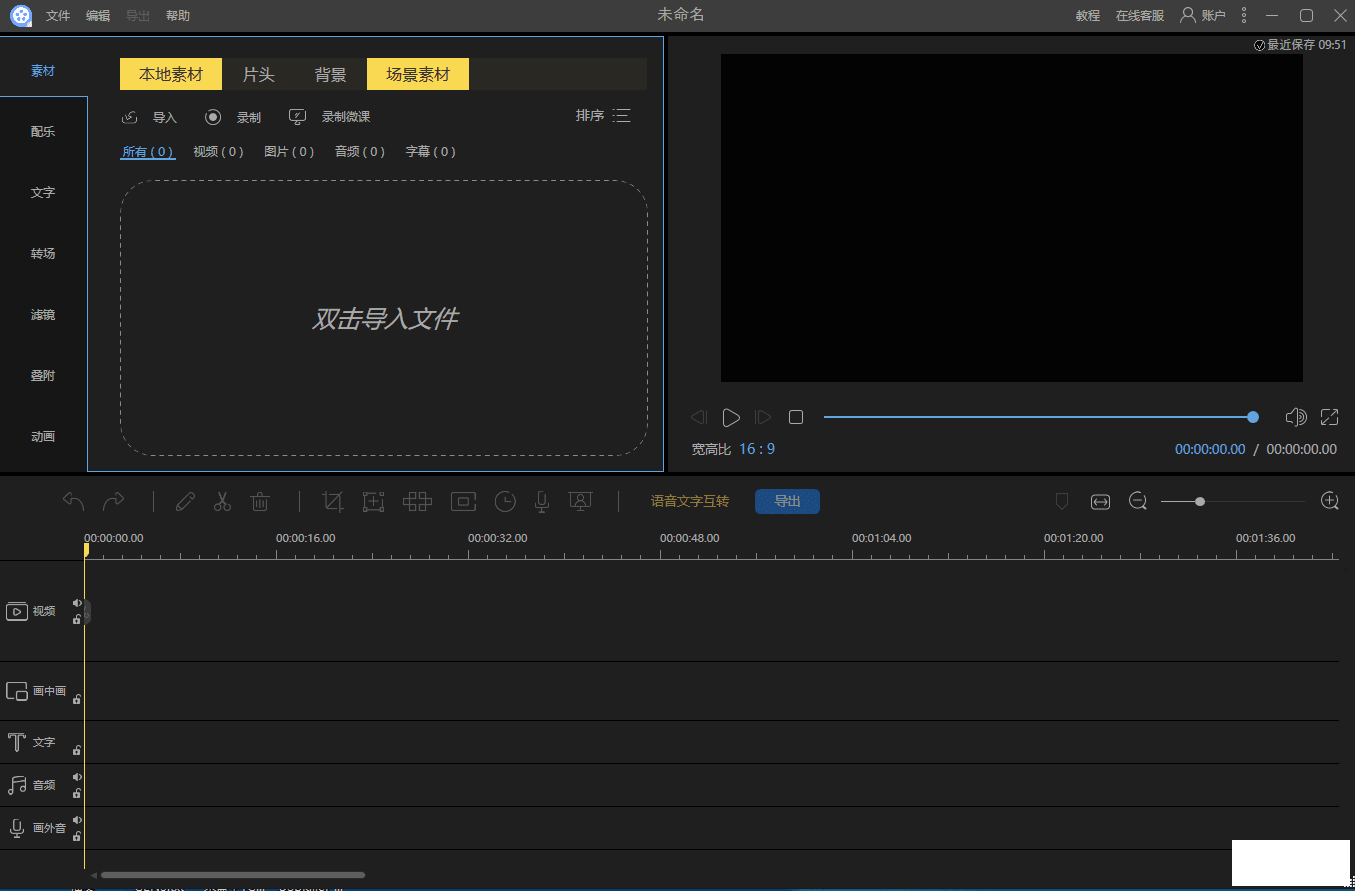This screenshot has width=1355, height=891.
Task: Click the scissors split tool
Action: [222, 501]
